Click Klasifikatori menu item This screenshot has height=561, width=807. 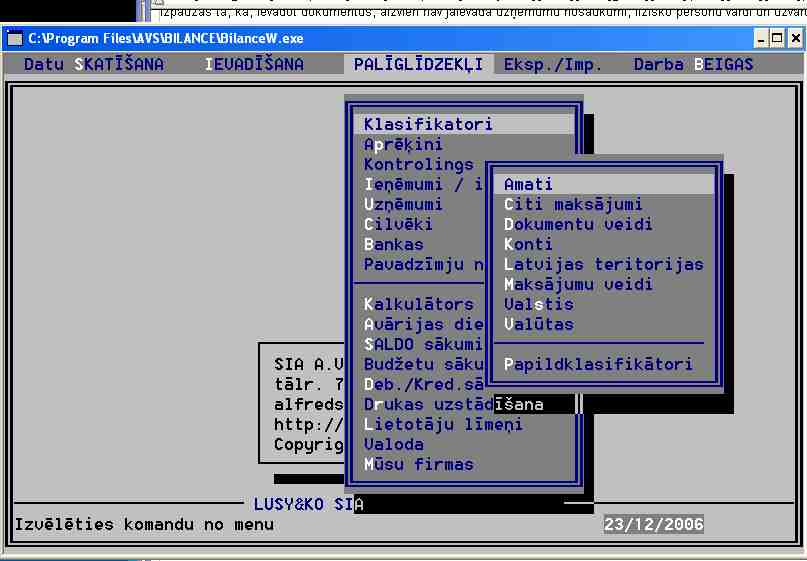[x=428, y=124]
